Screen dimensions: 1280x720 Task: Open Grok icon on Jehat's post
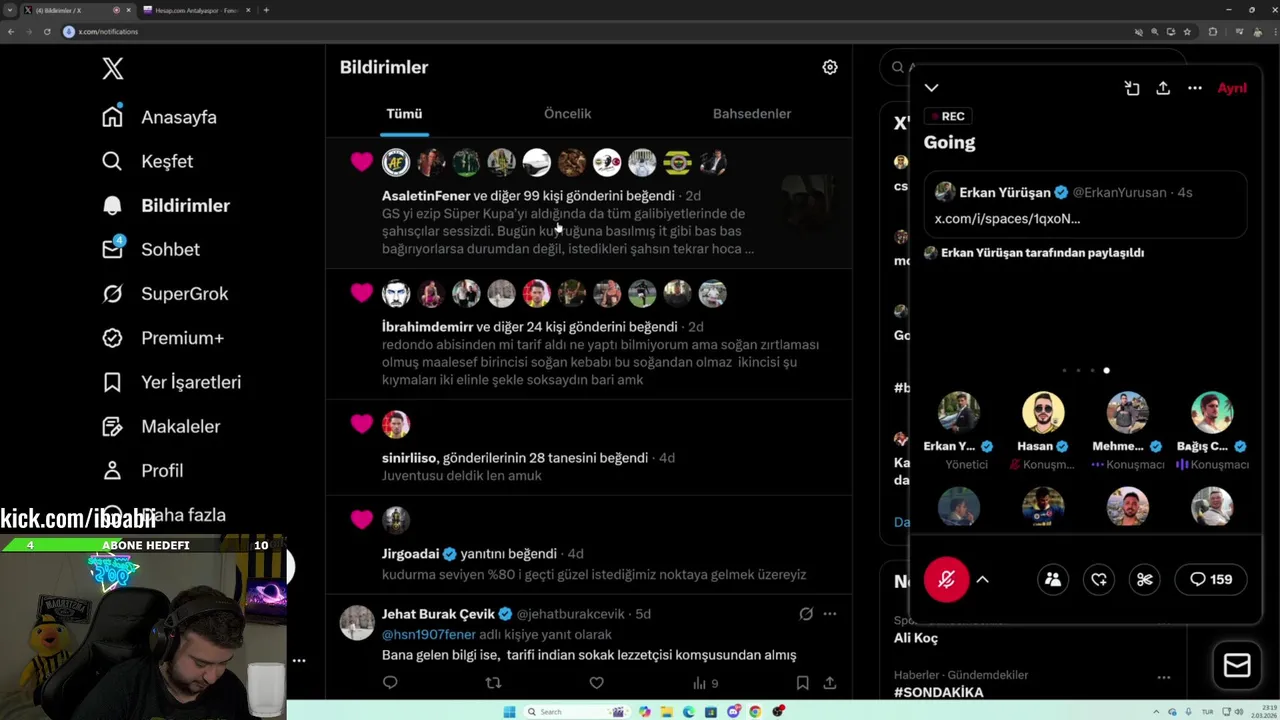click(x=806, y=614)
